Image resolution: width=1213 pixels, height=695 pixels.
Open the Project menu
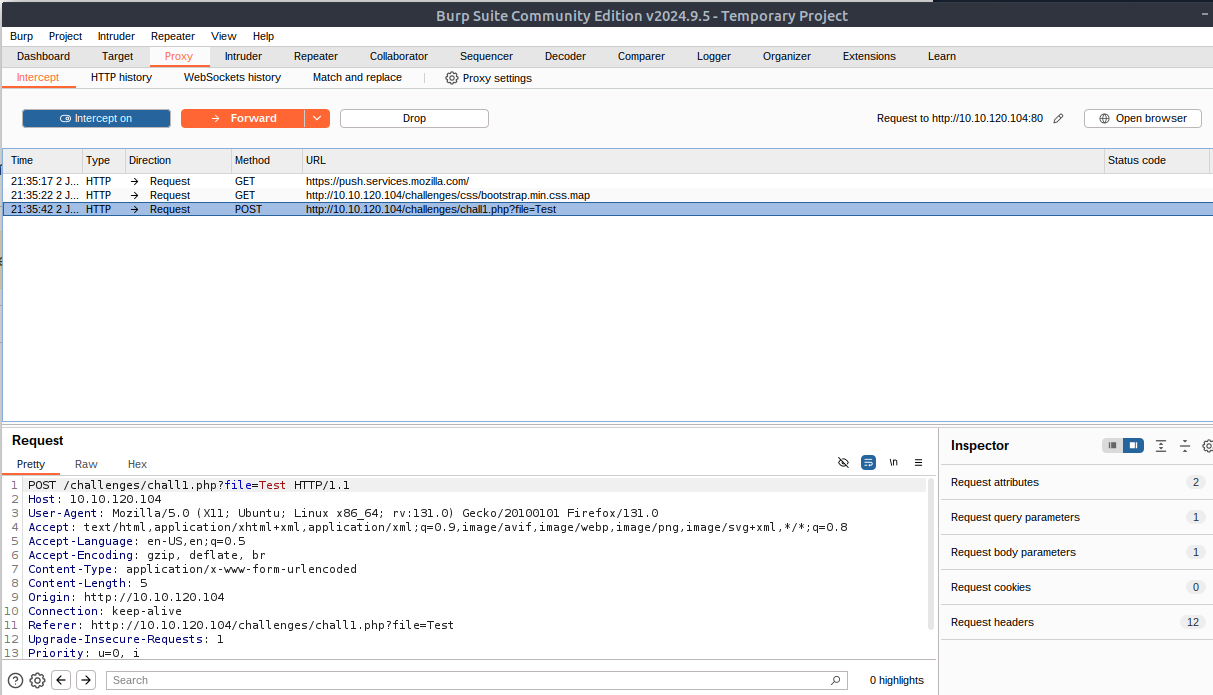65,36
